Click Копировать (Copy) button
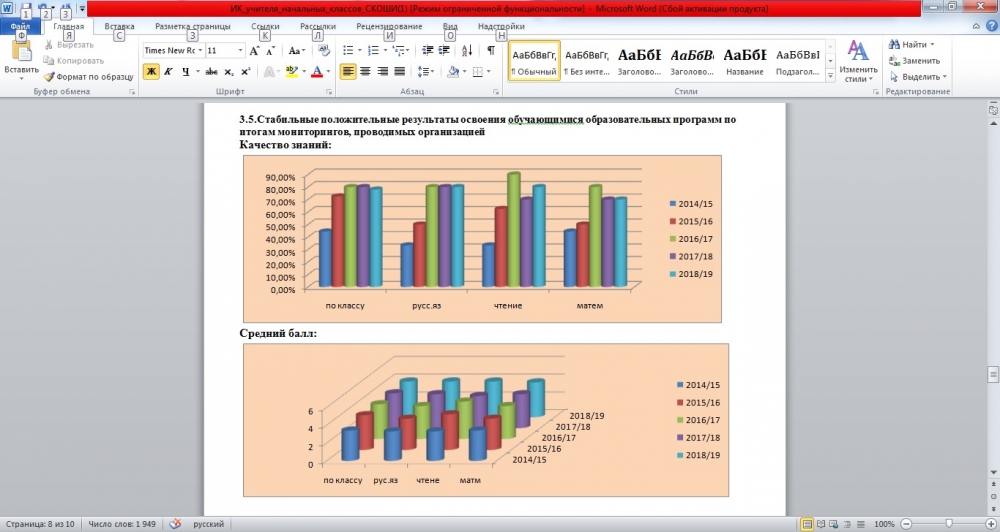The image size is (1000, 532). point(73,61)
